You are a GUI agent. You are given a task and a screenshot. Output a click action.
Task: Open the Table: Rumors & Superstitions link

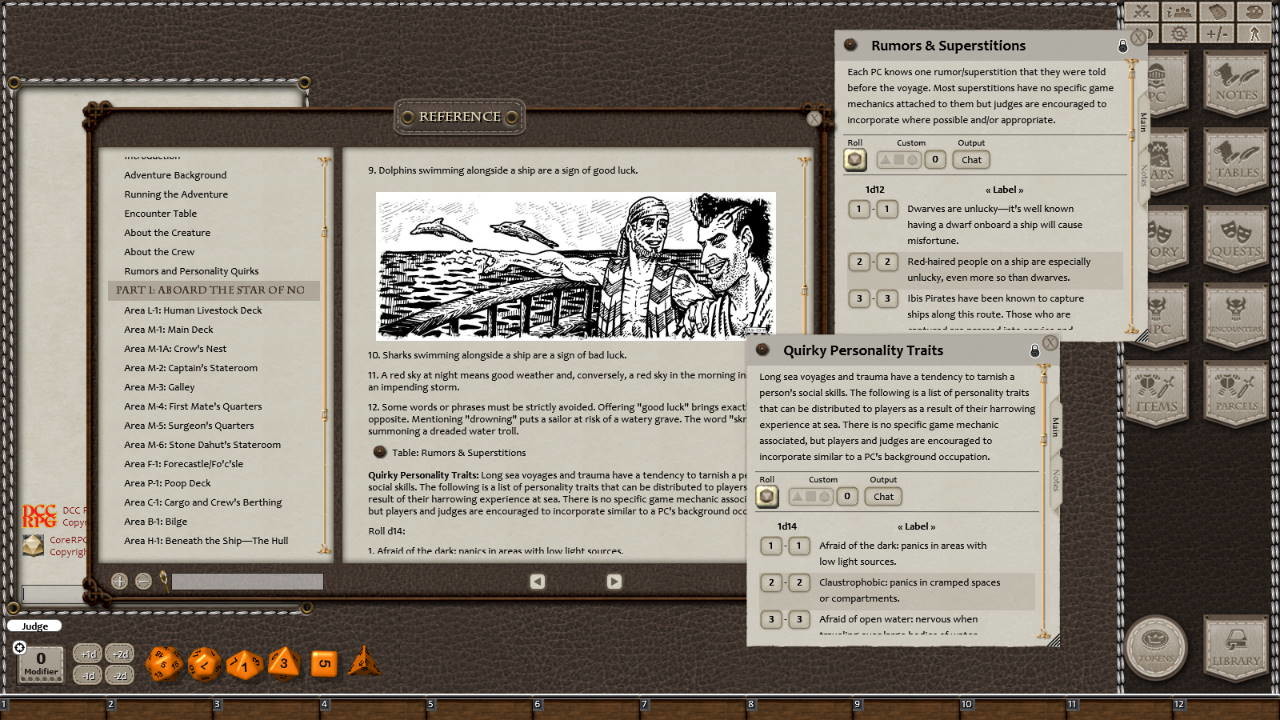[458, 452]
